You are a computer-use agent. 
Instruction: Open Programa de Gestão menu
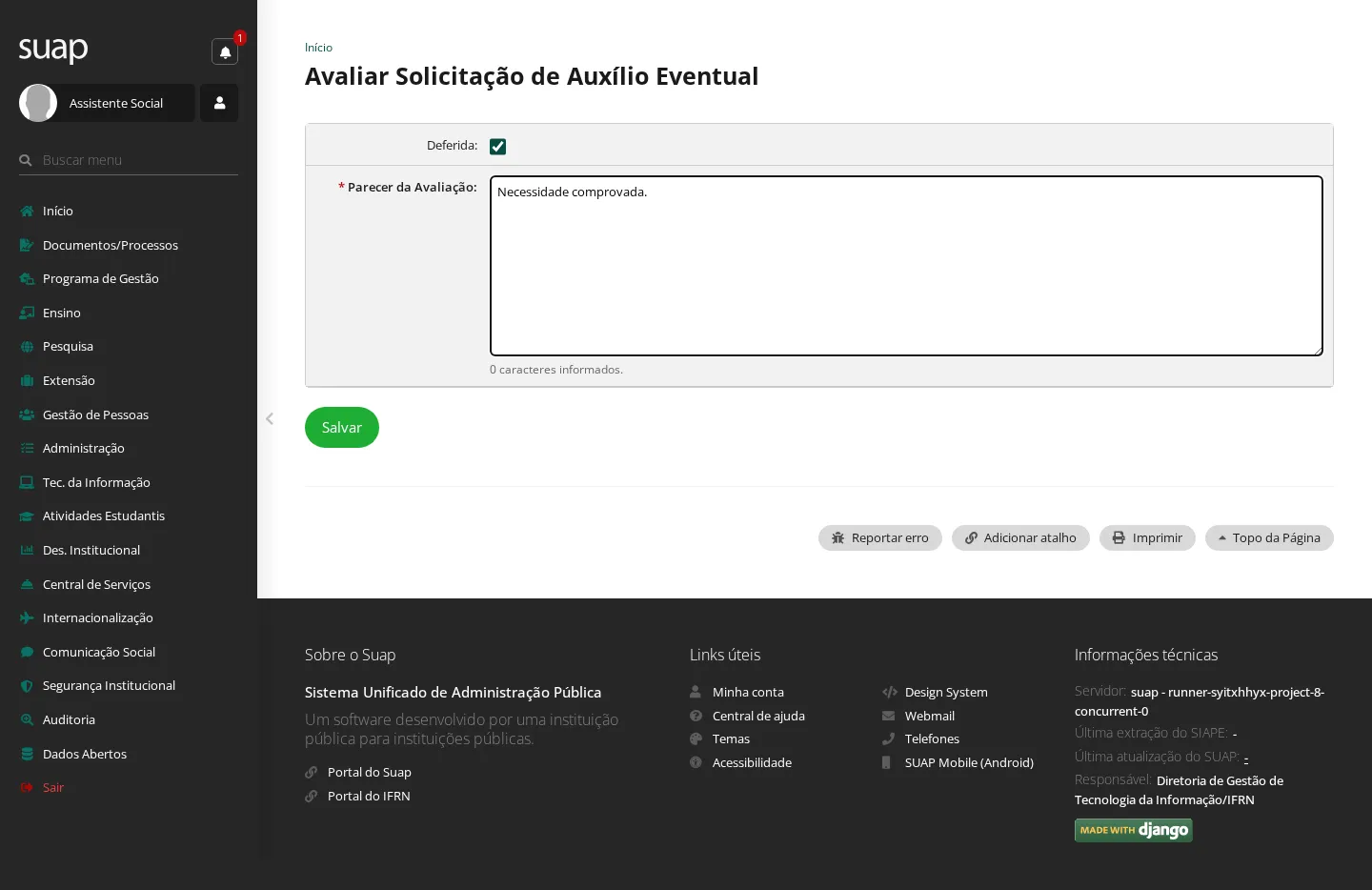[x=101, y=278]
